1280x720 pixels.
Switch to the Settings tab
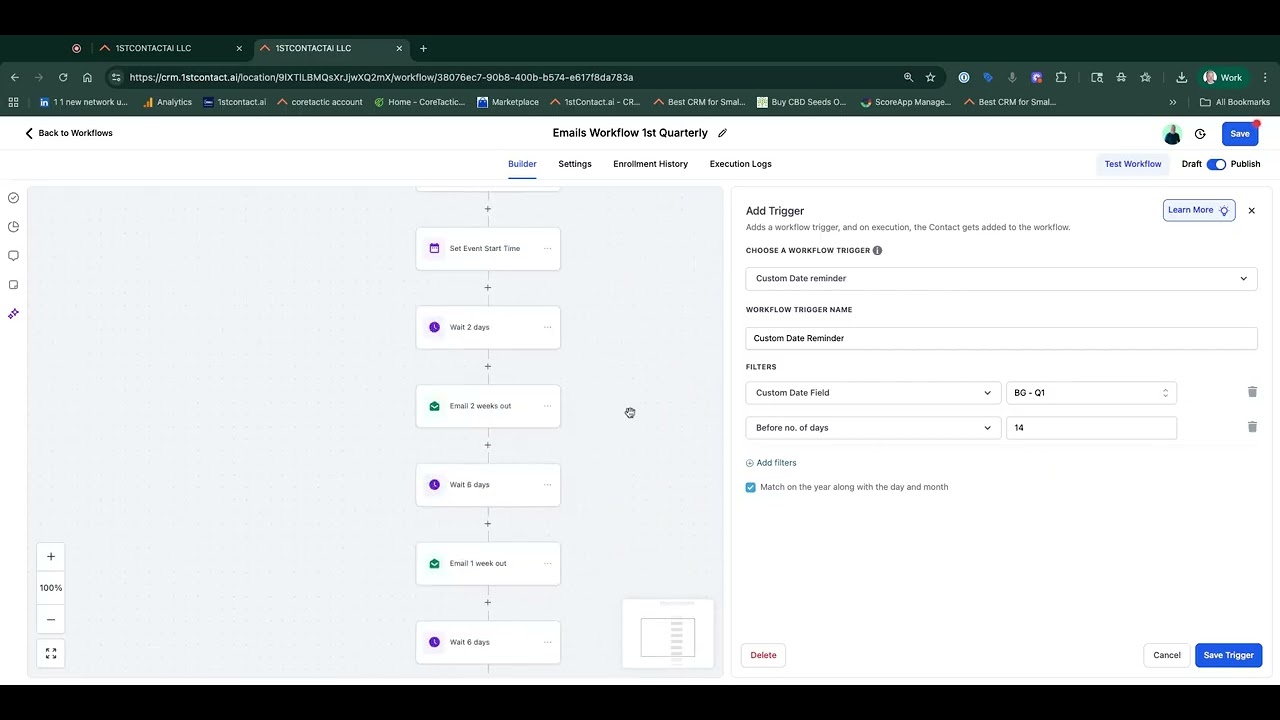(575, 164)
